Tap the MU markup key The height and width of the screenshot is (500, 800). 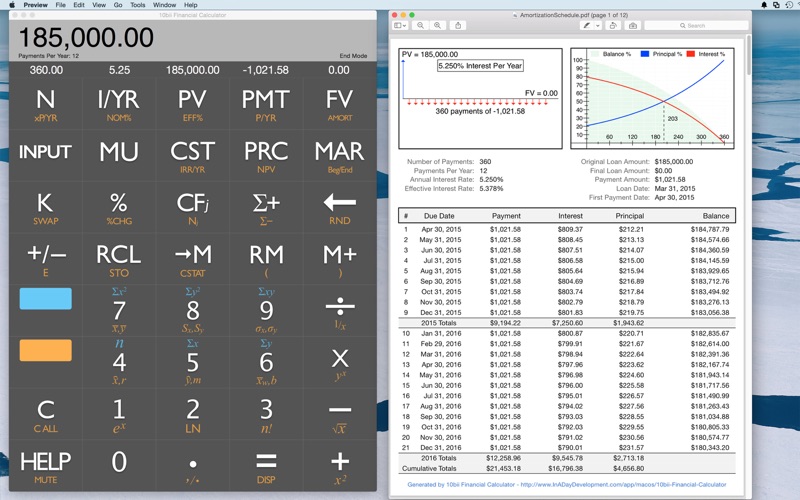tap(119, 156)
